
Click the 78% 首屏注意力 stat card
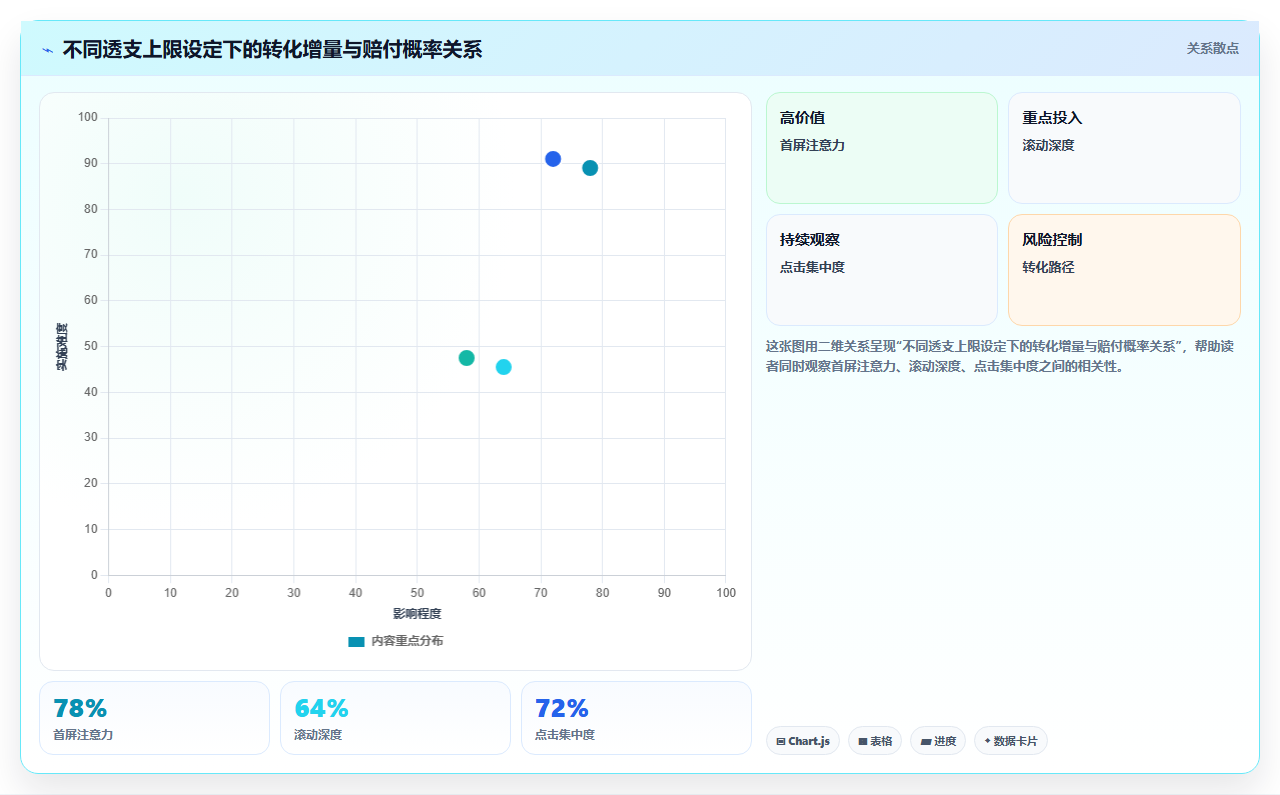tap(154, 718)
